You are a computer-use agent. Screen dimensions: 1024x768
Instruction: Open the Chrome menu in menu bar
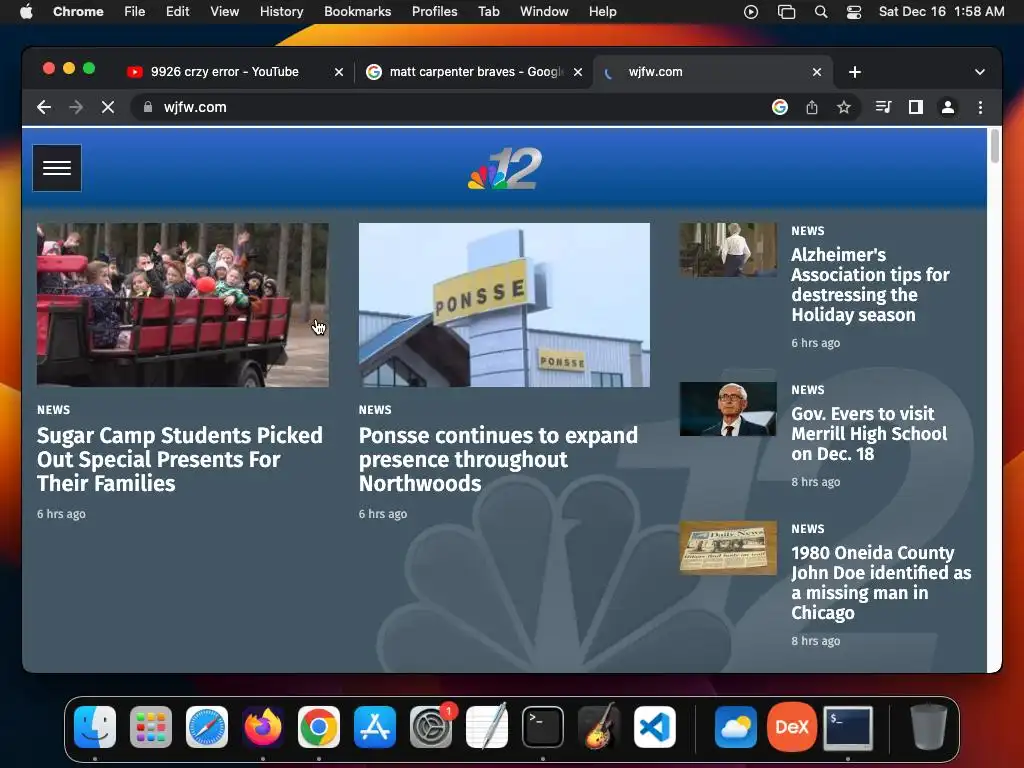pos(78,11)
